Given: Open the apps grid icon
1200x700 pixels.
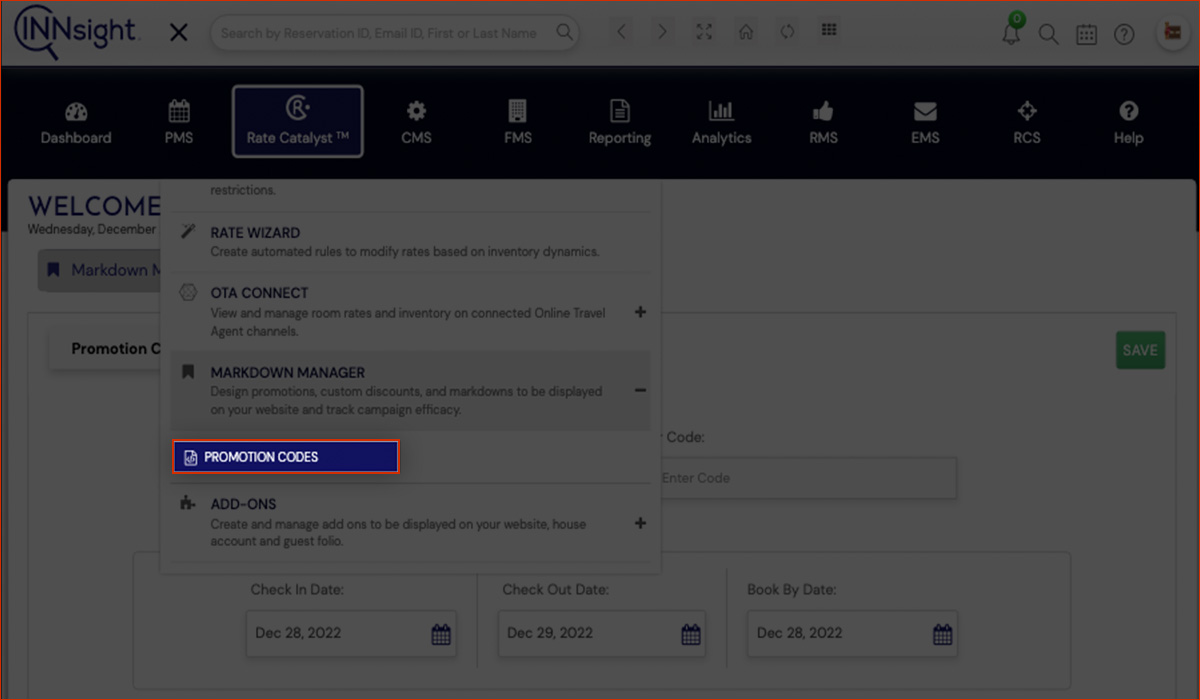Looking at the screenshot, I should coord(829,30).
